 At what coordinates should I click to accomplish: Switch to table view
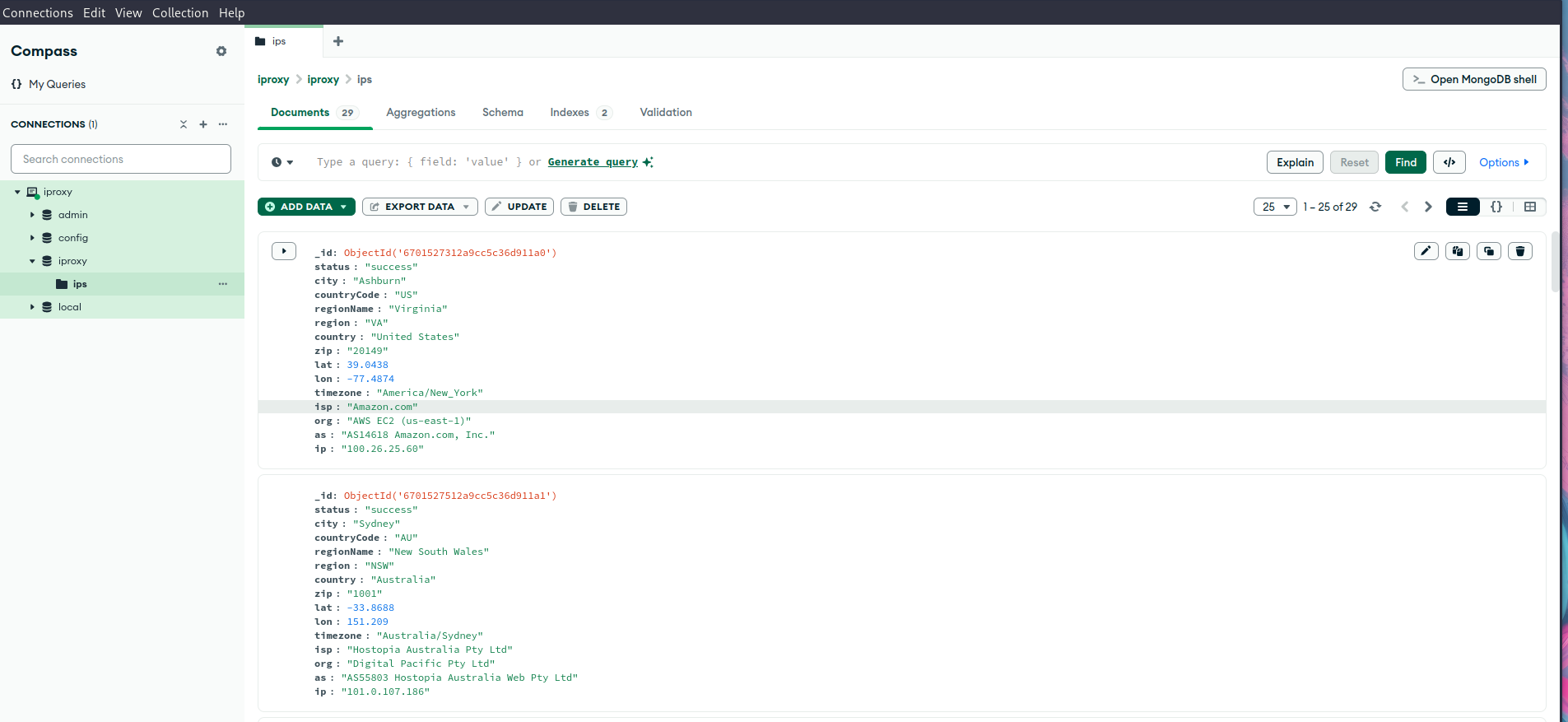click(1529, 207)
